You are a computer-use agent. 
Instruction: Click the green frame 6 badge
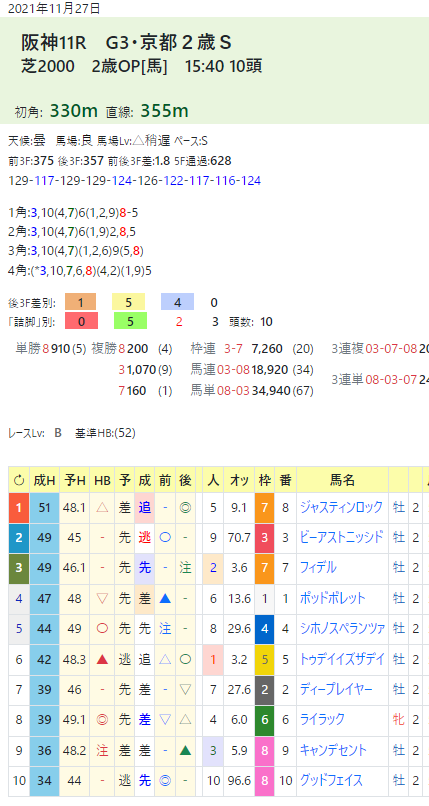[x=265, y=719]
